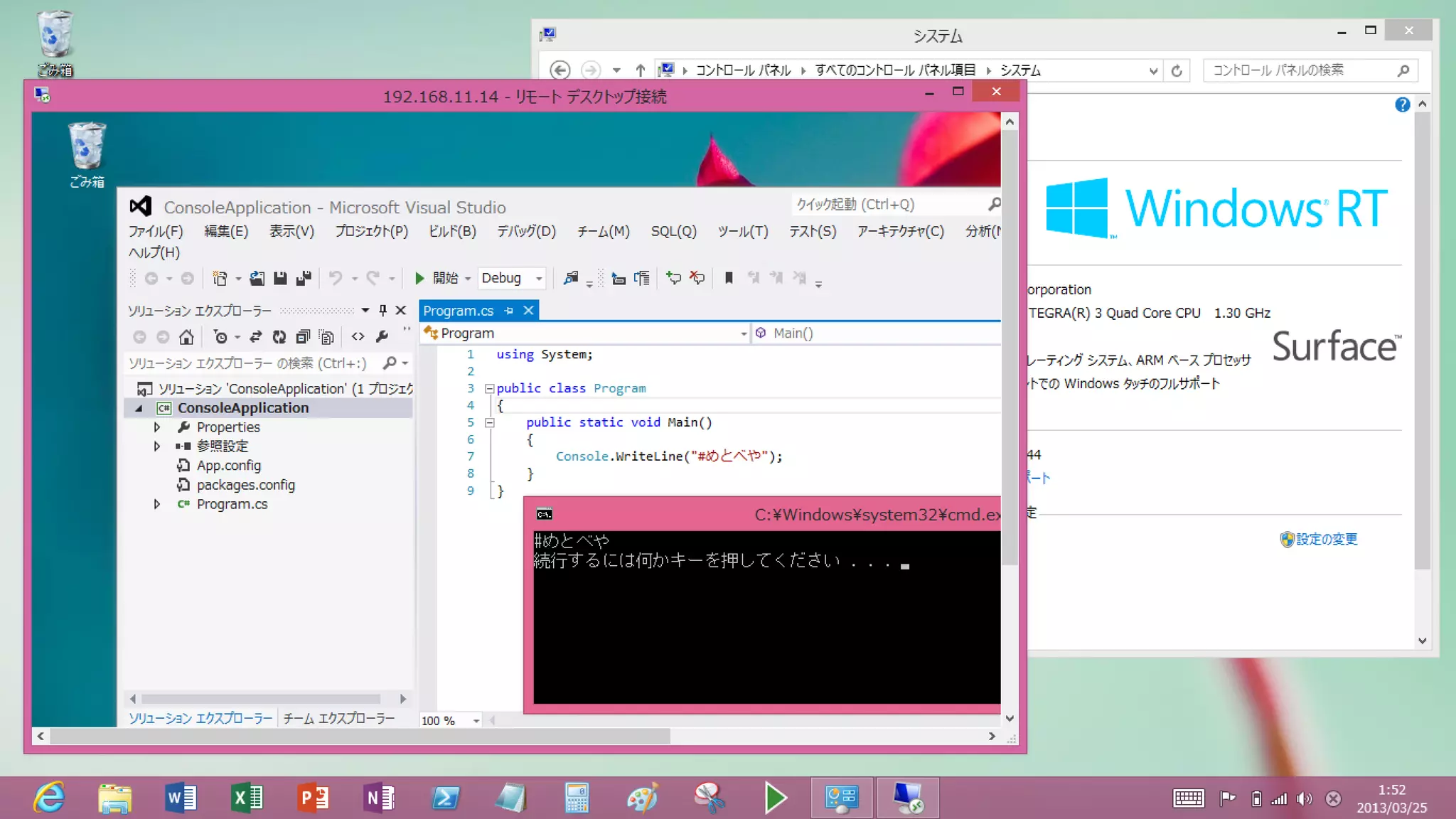Image resolution: width=1456 pixels, height=819 pixels.
Task: Click the green Start debugging play arrow
Action: (419, 278)
